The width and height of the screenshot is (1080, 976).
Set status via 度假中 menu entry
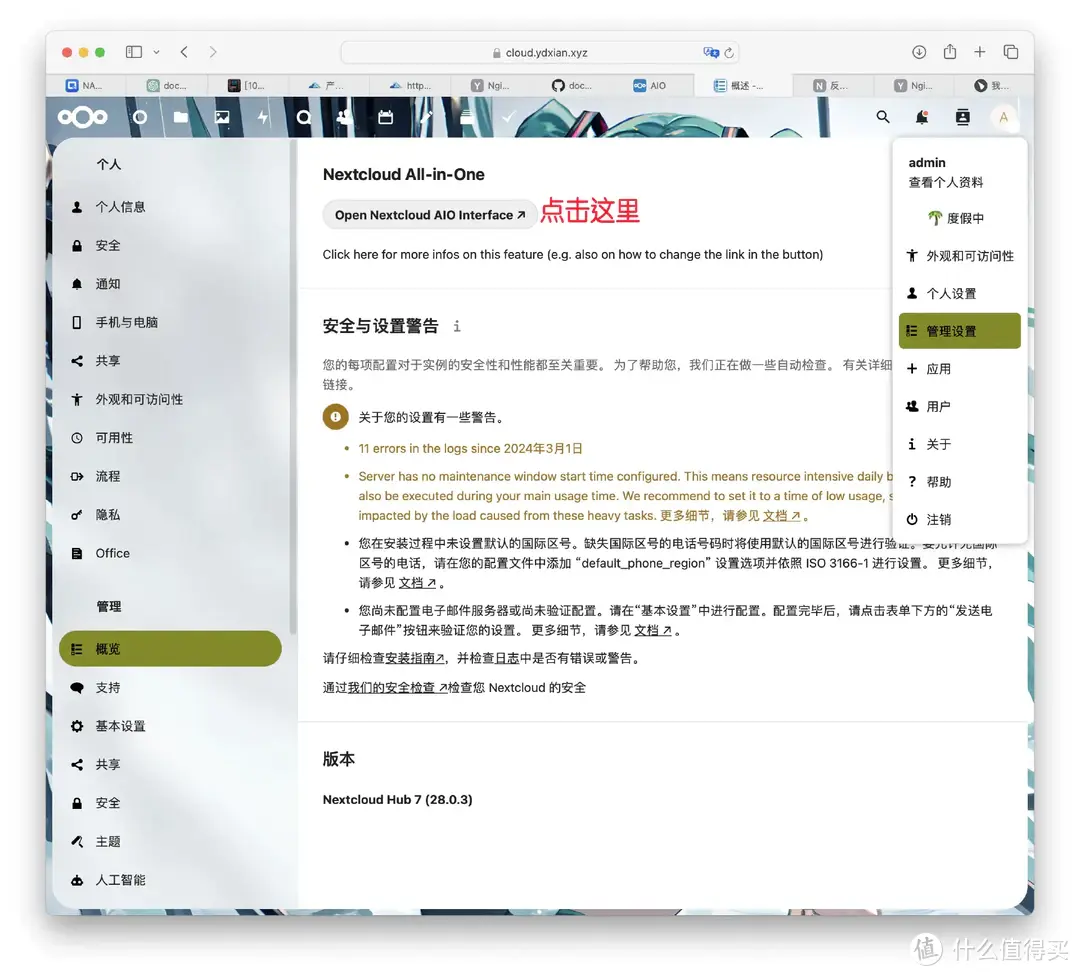pos(959,218)
